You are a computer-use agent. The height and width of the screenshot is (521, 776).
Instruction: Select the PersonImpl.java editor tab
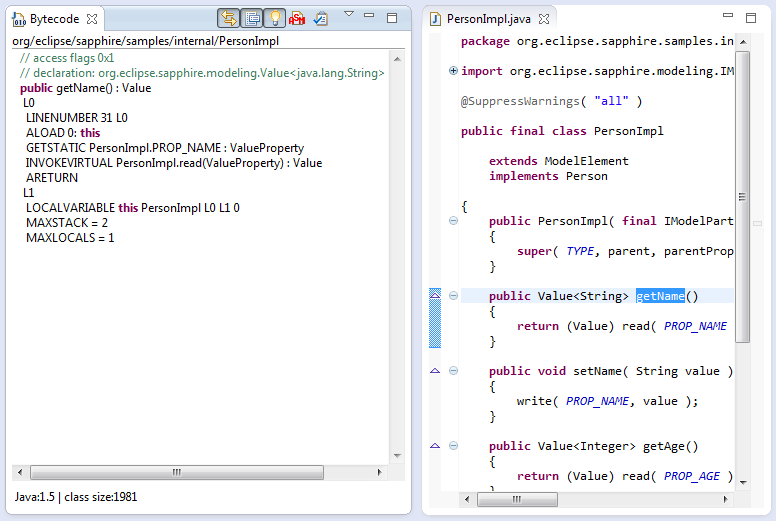[489, 19]
